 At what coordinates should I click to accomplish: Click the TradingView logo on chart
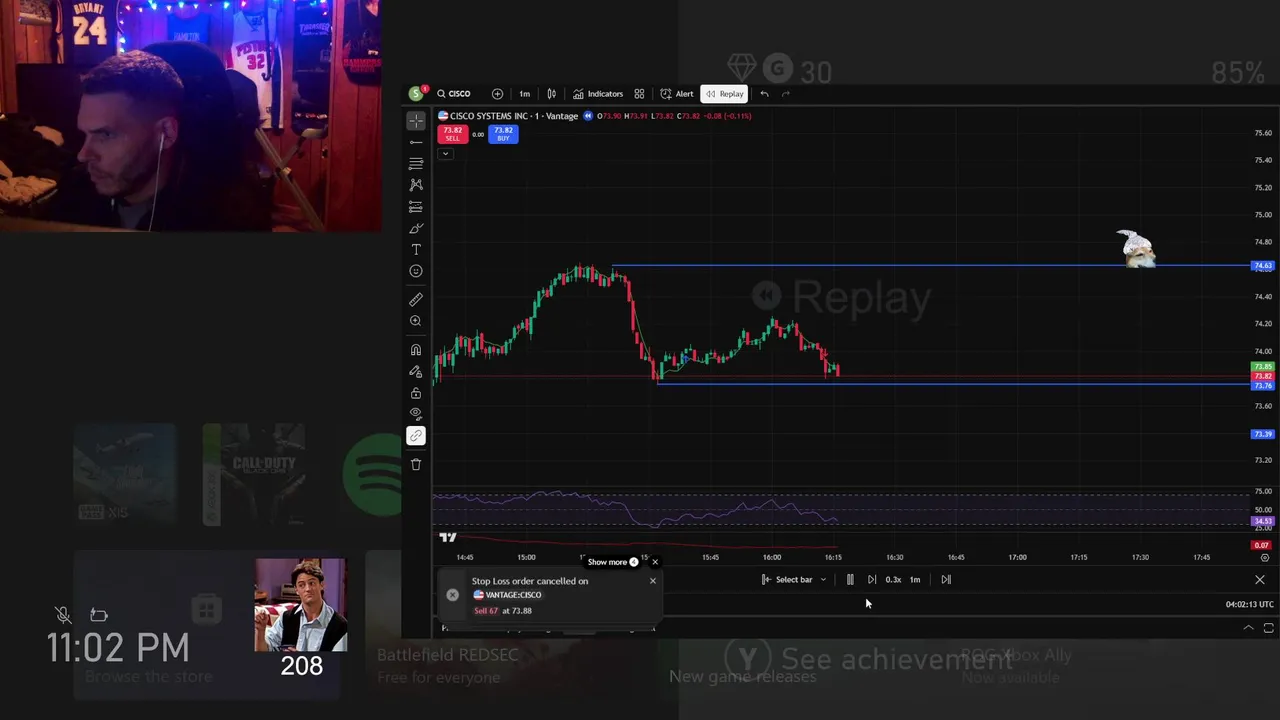coord(448,537)
